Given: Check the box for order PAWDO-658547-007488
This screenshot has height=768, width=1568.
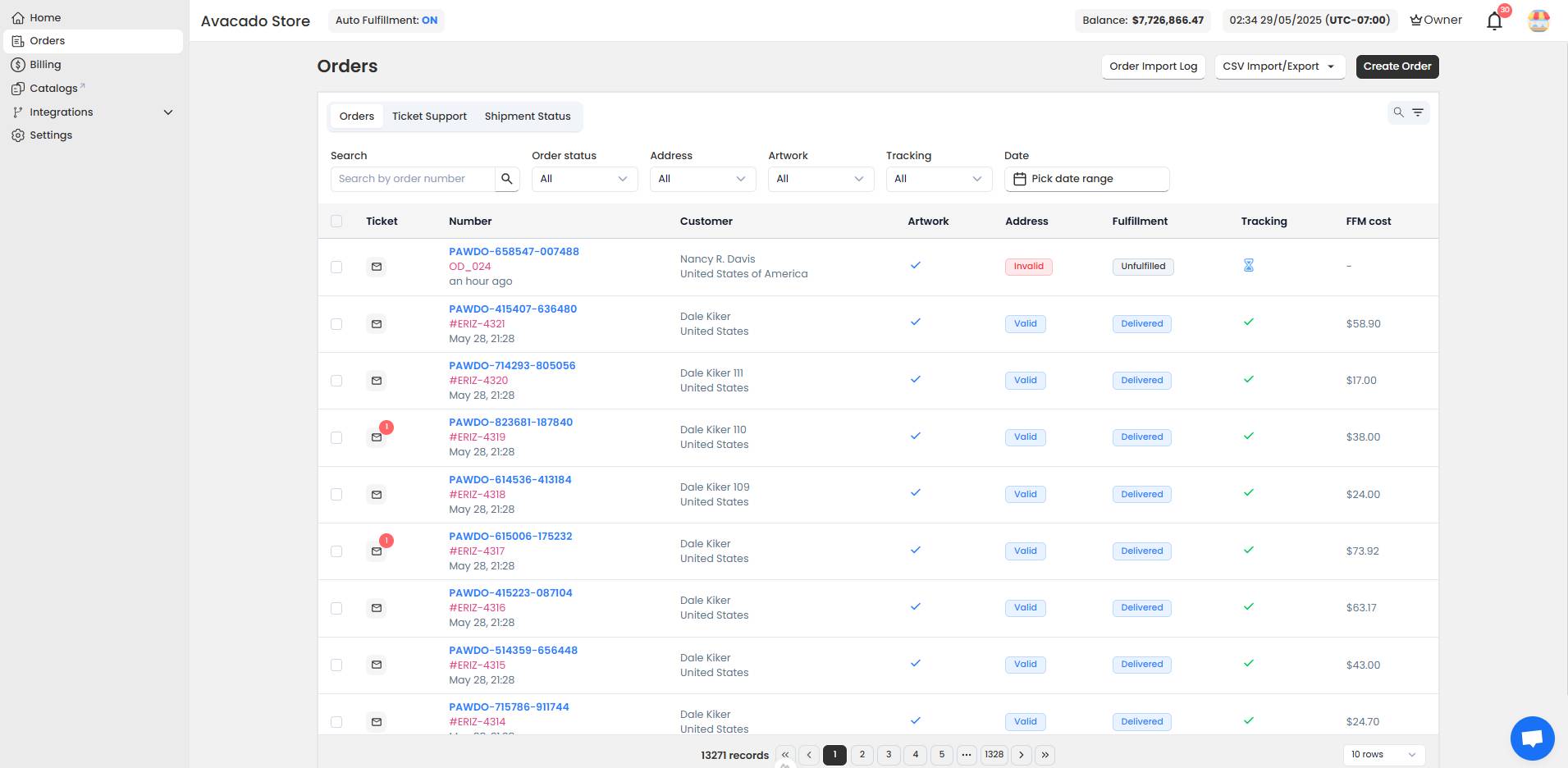Looking at the screenshot, I should click(336, 267).
